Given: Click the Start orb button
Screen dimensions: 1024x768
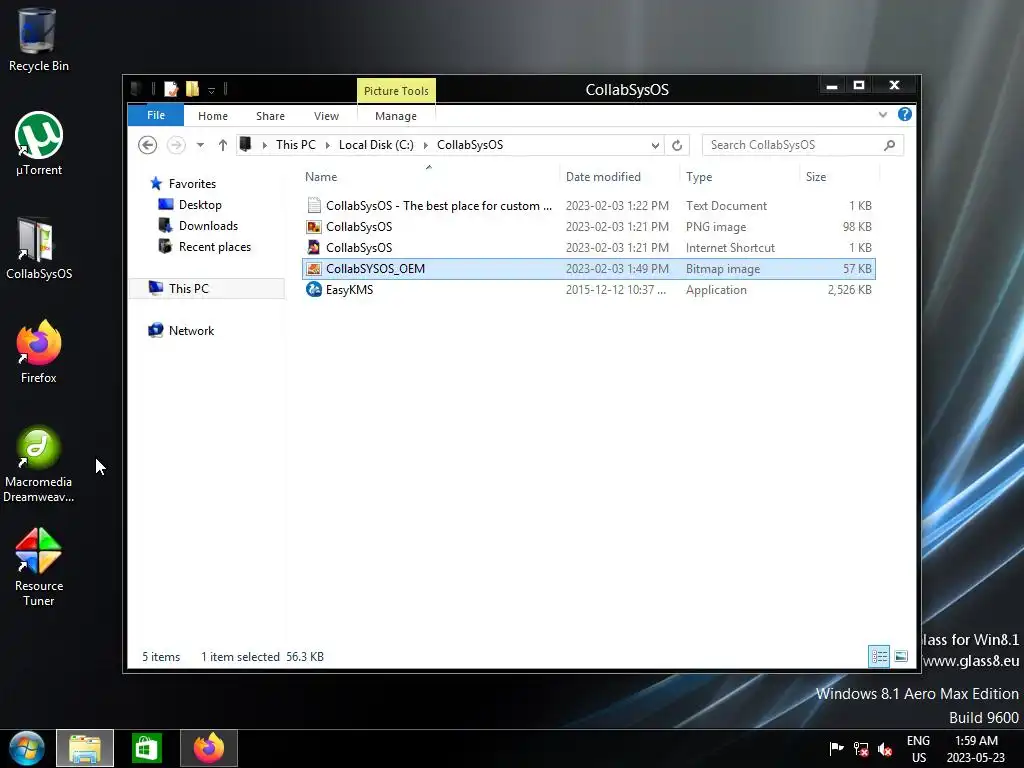Looking at the screenshot, I should 27,748.
